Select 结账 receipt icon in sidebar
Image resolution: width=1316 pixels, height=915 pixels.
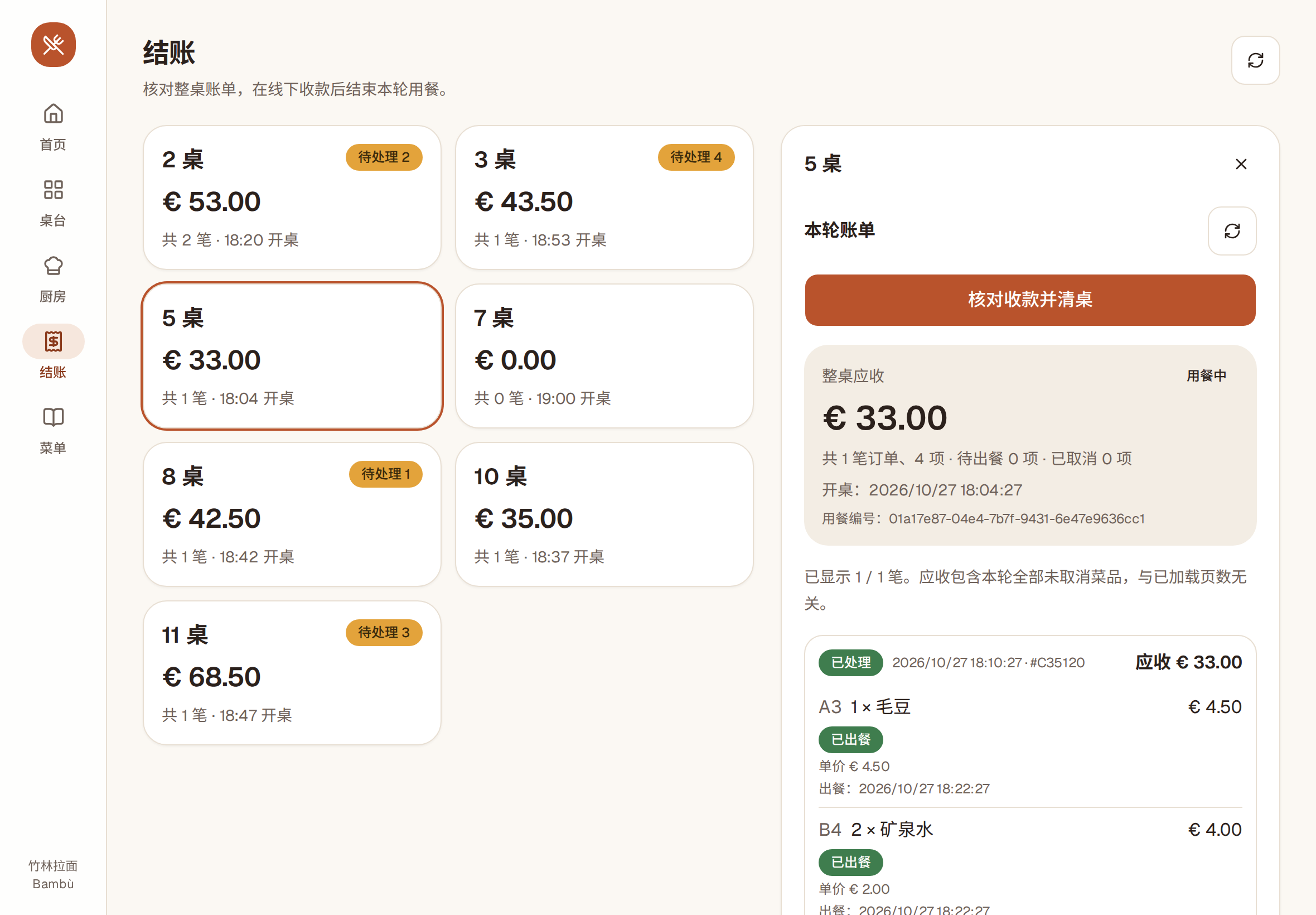tap(54, 341)
